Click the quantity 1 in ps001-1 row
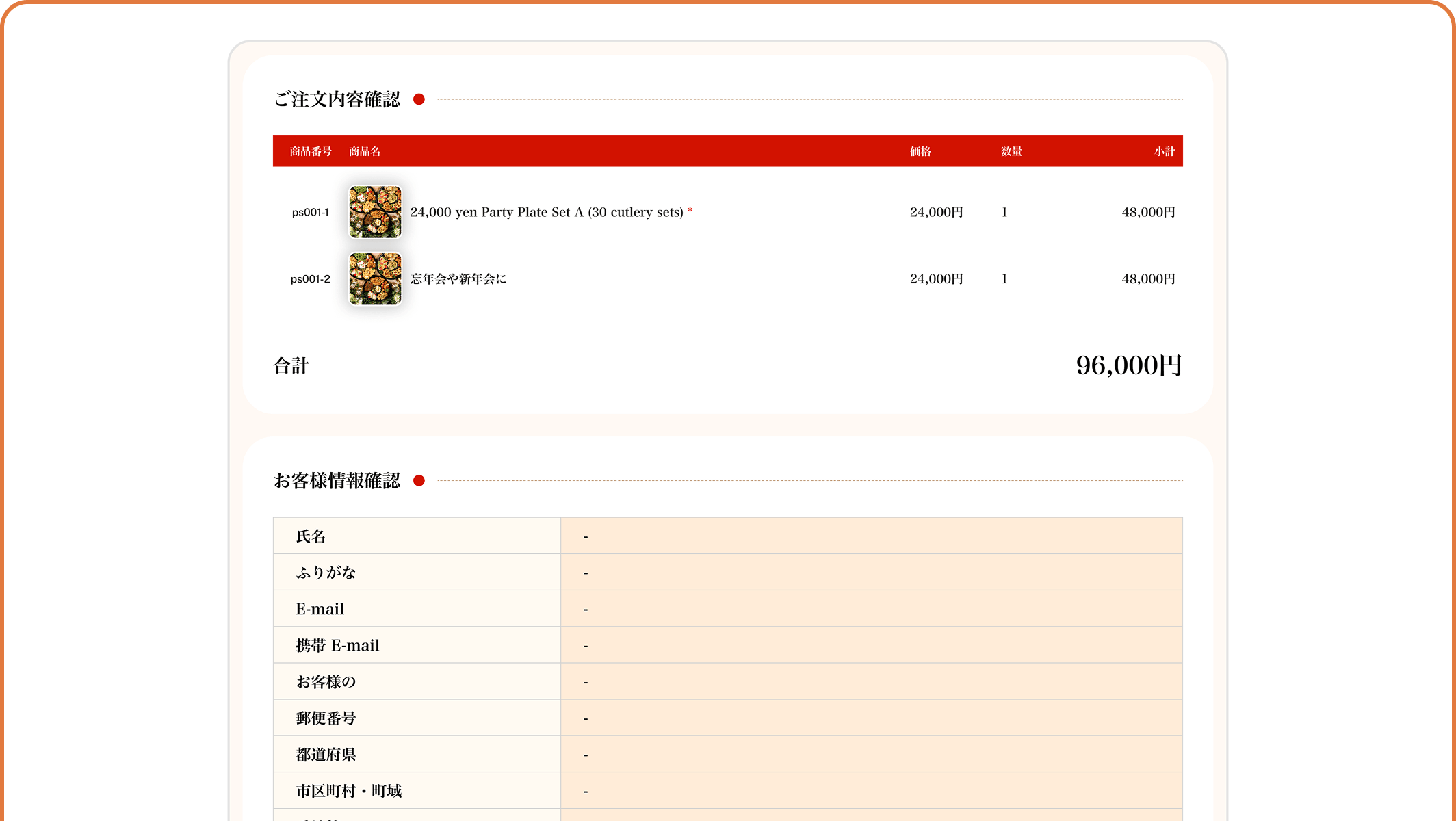This screenshot has width=1456, height=821. (1004, 212)
